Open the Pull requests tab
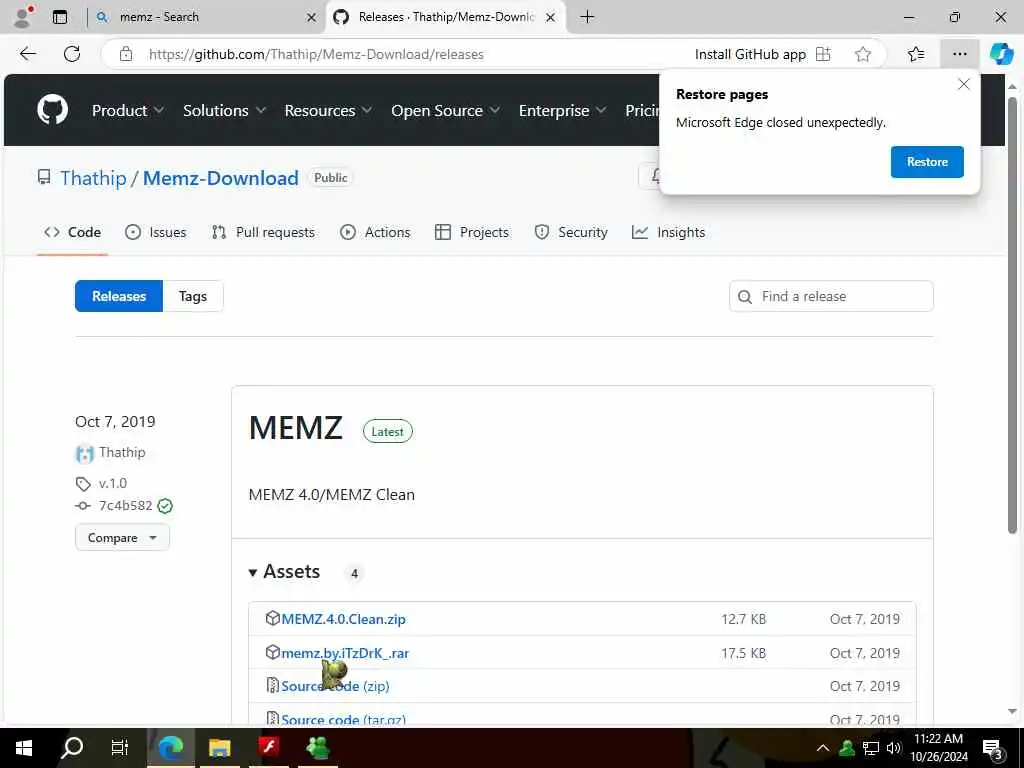 pos(263,232)
